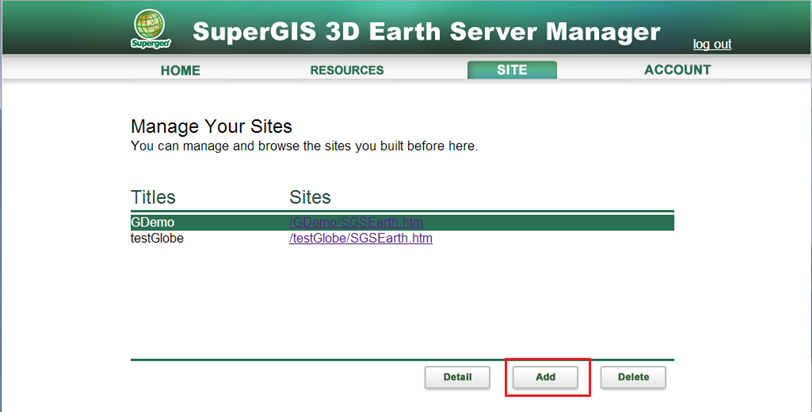Open the HOME tab
This screenshot has width=812, height=412.
[x=180, y=70]
